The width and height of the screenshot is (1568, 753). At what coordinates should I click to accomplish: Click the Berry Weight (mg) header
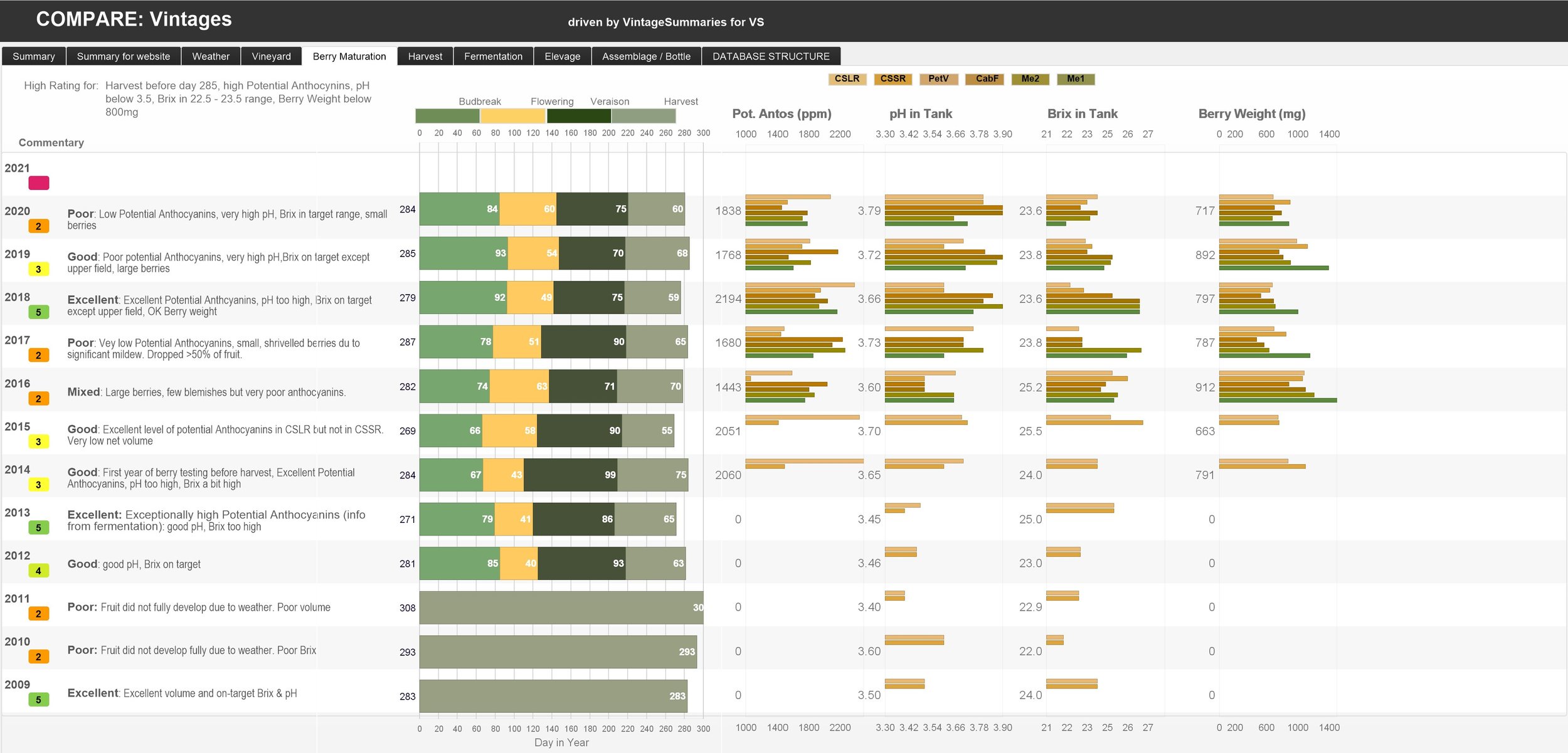click(1252, 114)
